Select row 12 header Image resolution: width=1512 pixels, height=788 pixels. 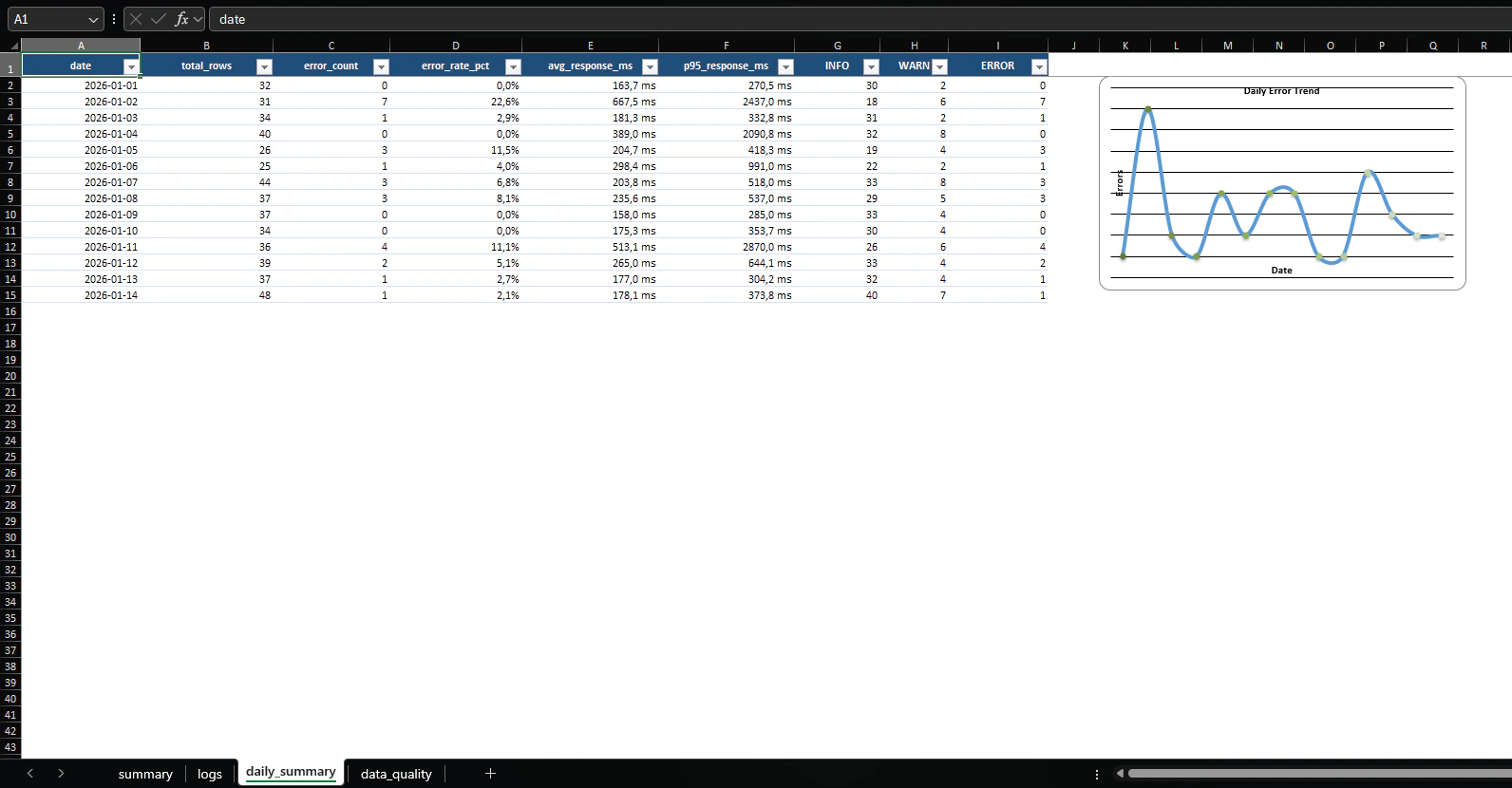tap(10, 247)
